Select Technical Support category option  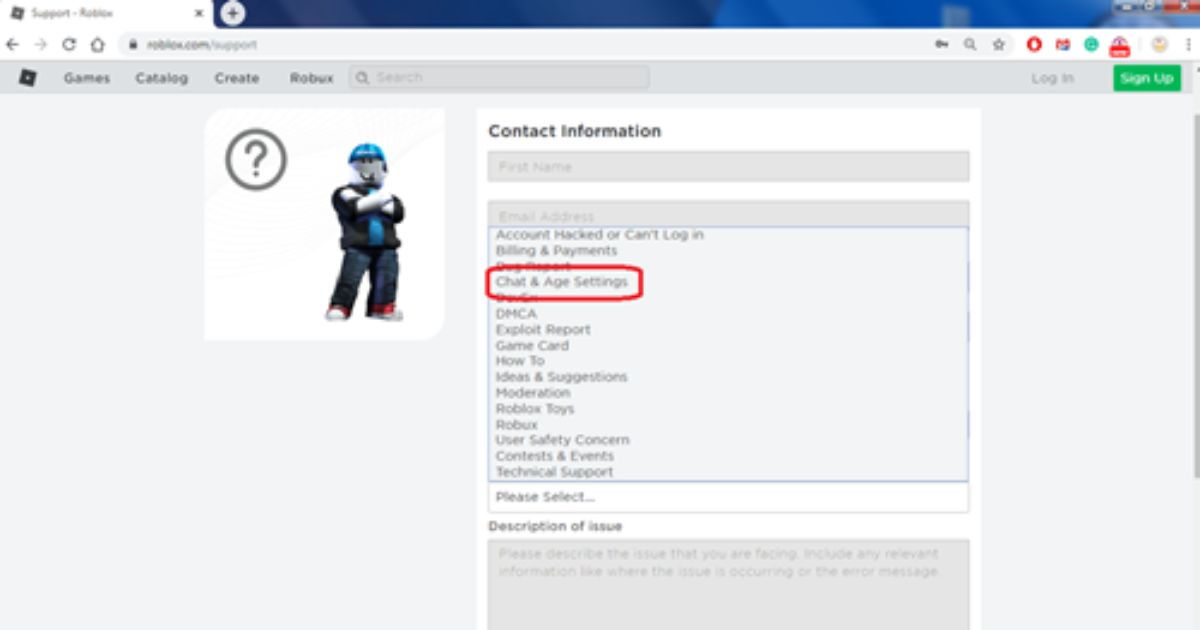(x=554, y=472)
